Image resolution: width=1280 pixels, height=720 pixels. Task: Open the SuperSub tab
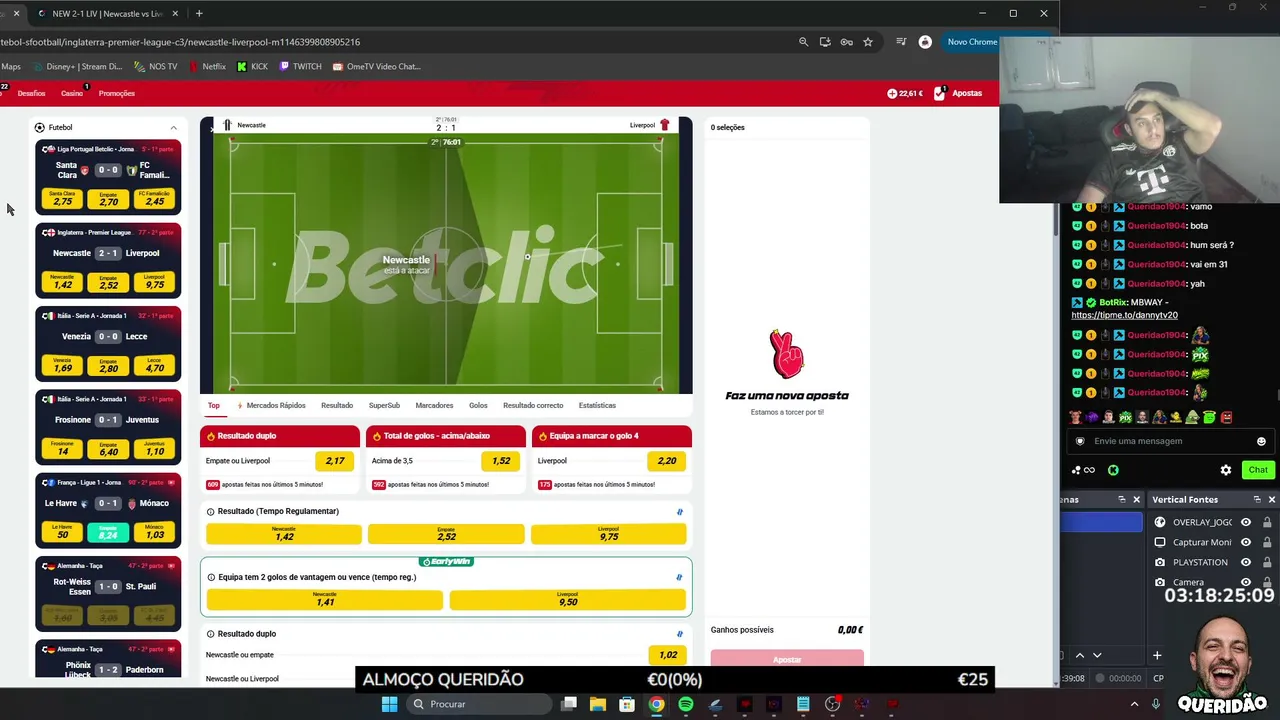[384, 405]
